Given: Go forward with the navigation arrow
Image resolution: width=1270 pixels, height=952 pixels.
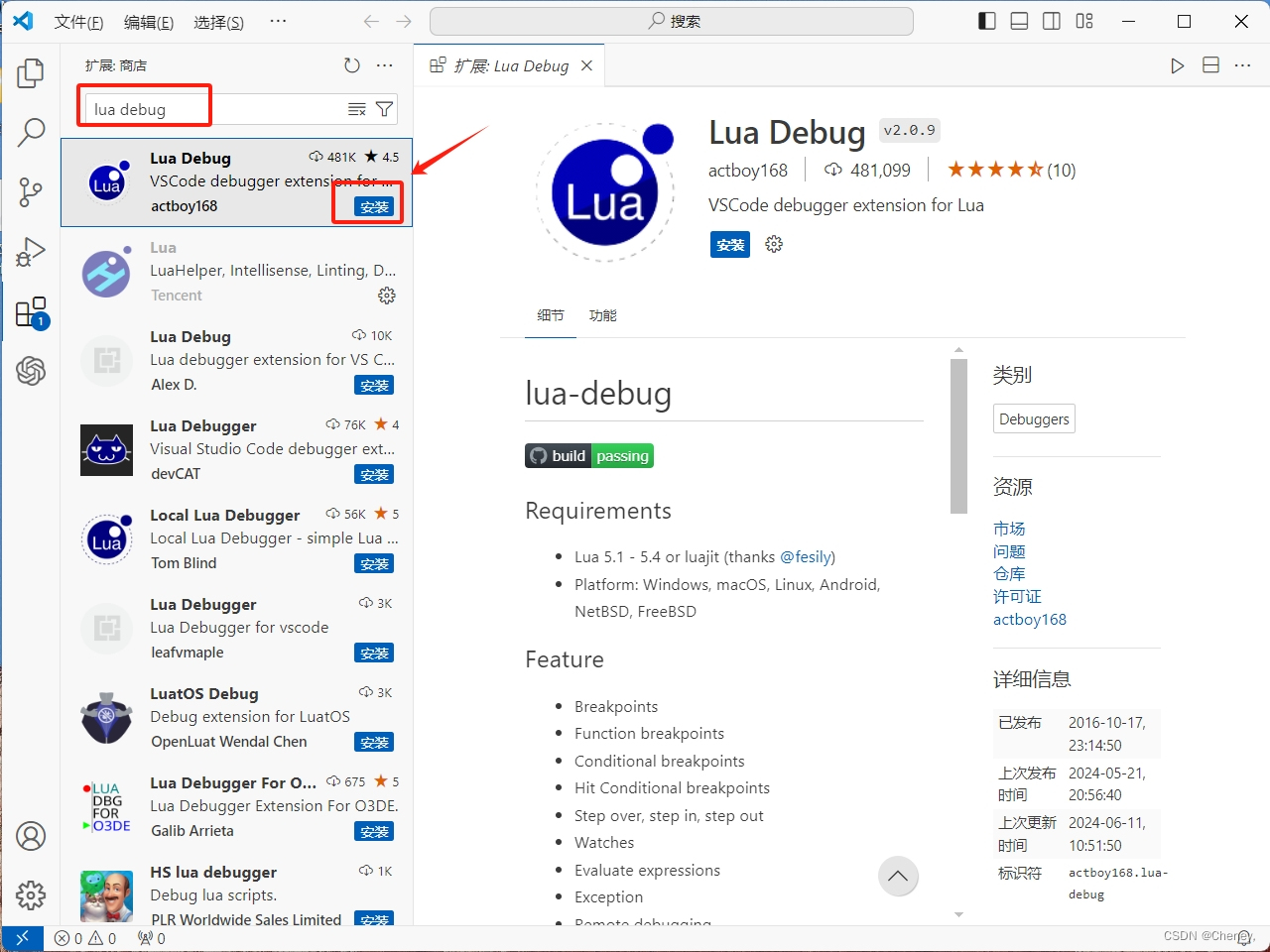Looking at the screenshot, I should pos(404,21).
